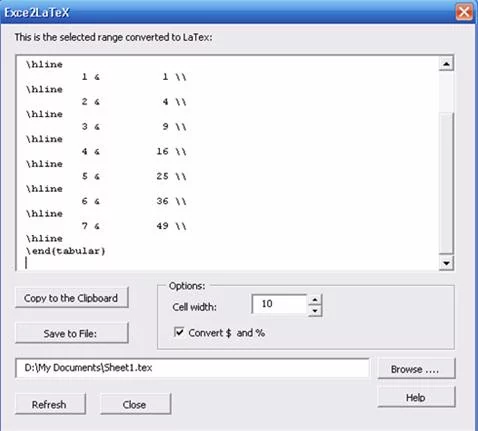Click the down arrow of the text area scrollbar
The height and width of the screenshot is (431, 478).
coord(446,263)
